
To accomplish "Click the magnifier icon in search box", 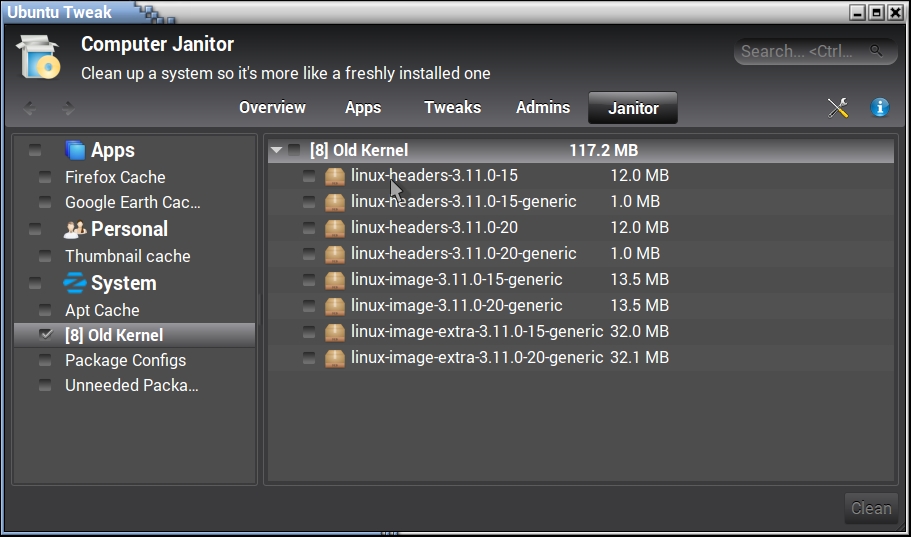I will point(876,51).
